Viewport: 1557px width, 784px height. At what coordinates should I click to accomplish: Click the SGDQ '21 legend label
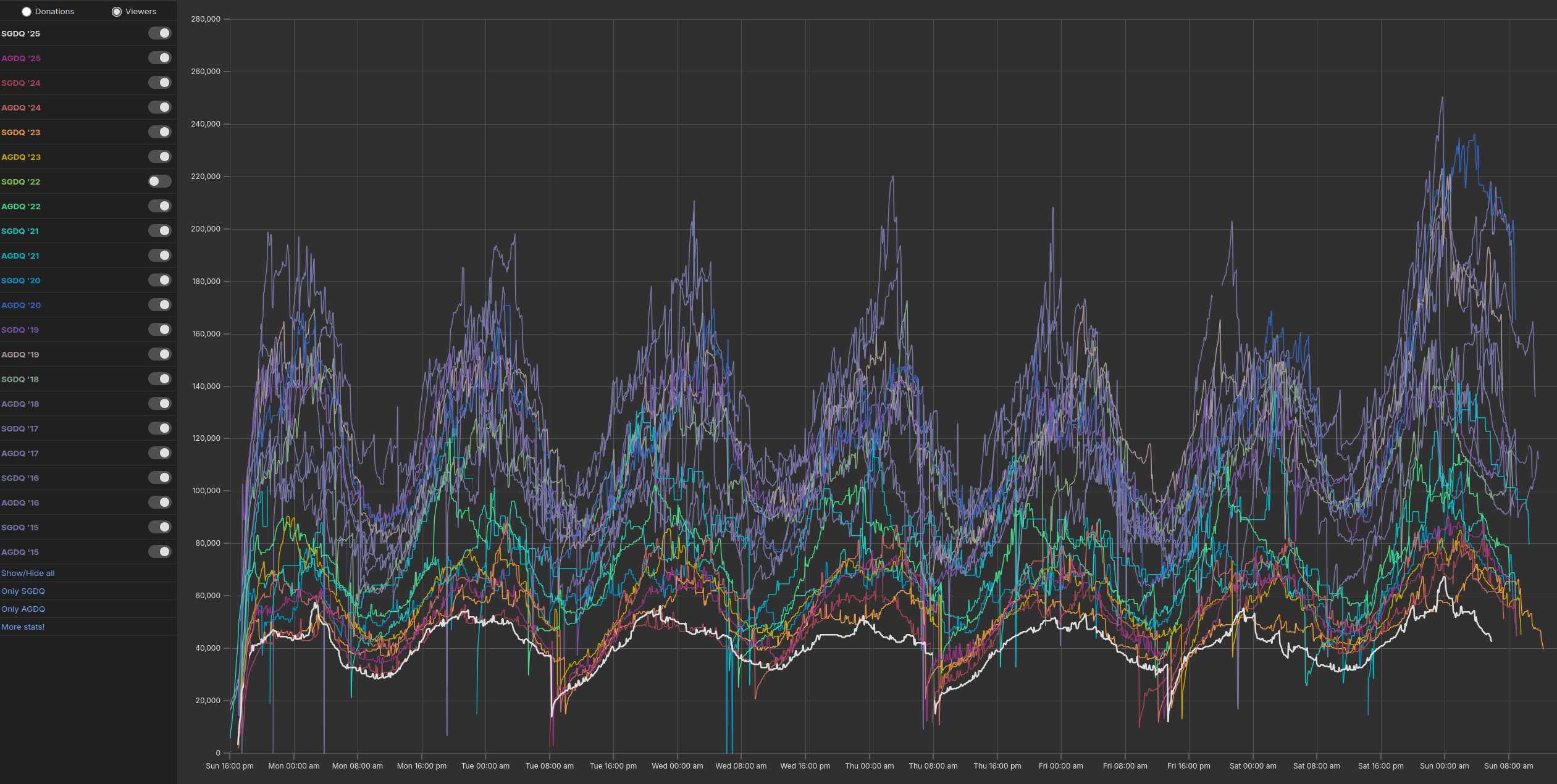(20, 231)
